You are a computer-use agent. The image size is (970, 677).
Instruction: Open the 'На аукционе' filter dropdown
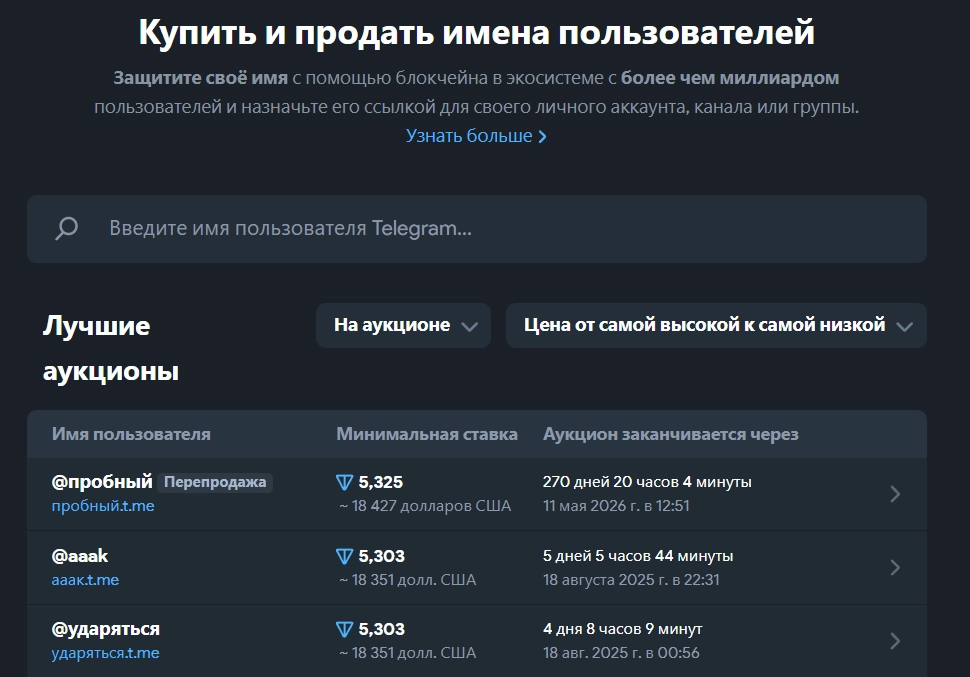(x=403, y=325)
